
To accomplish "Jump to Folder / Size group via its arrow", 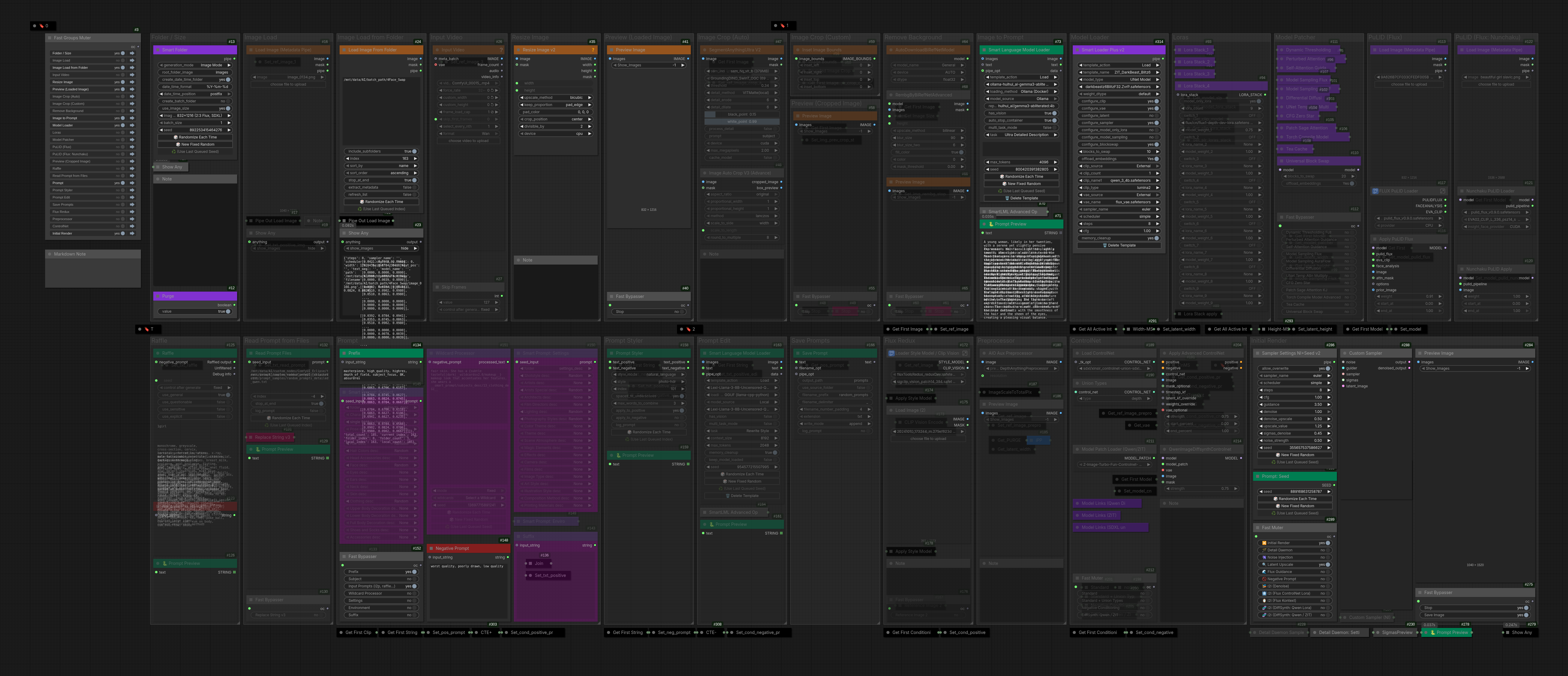I will tap(132, 53).
